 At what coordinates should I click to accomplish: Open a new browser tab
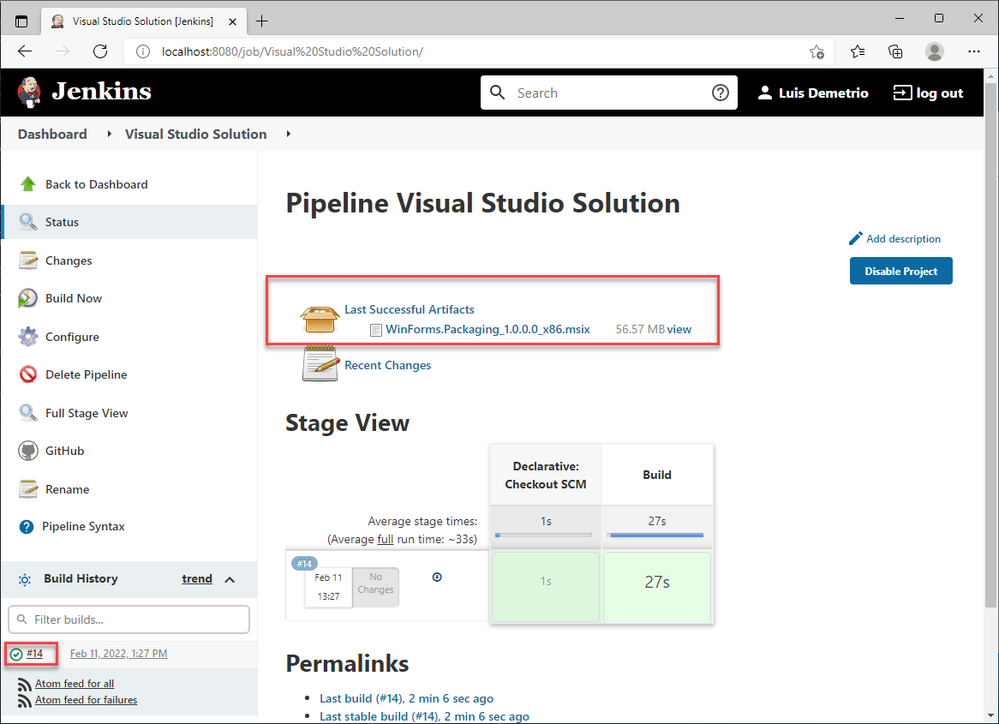point(261,21)
